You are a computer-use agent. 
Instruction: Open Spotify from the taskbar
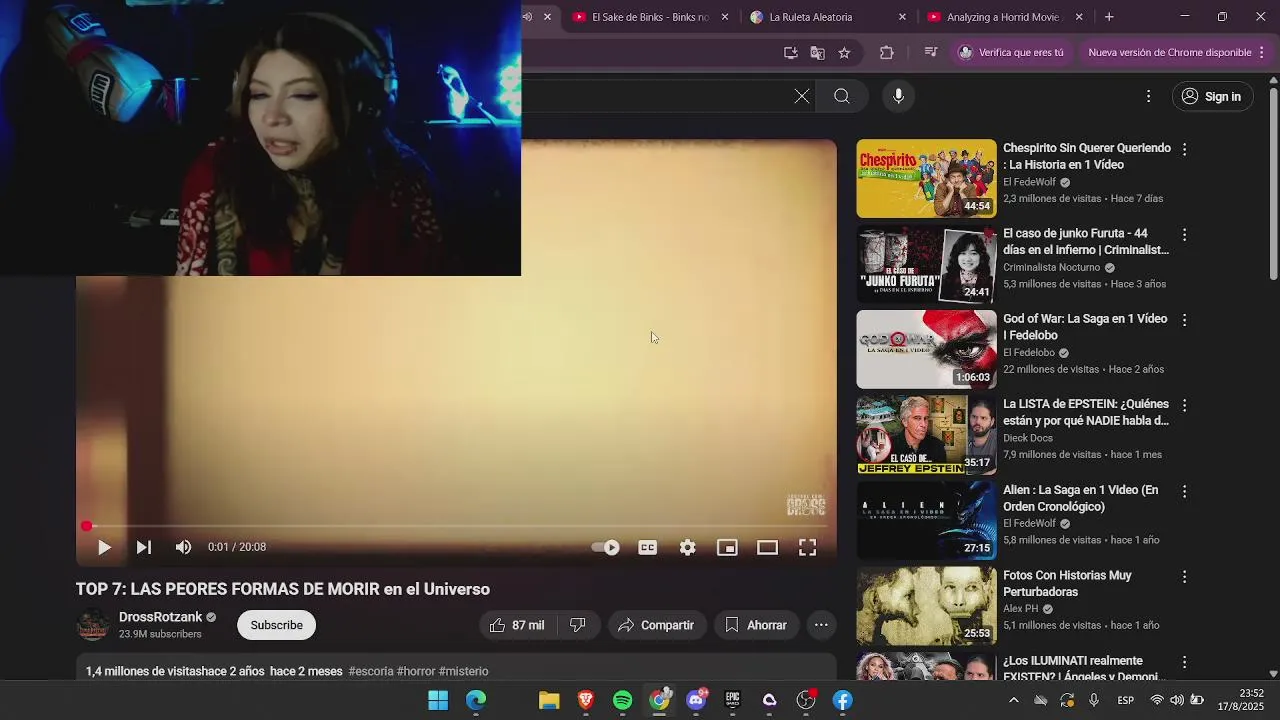622,700
